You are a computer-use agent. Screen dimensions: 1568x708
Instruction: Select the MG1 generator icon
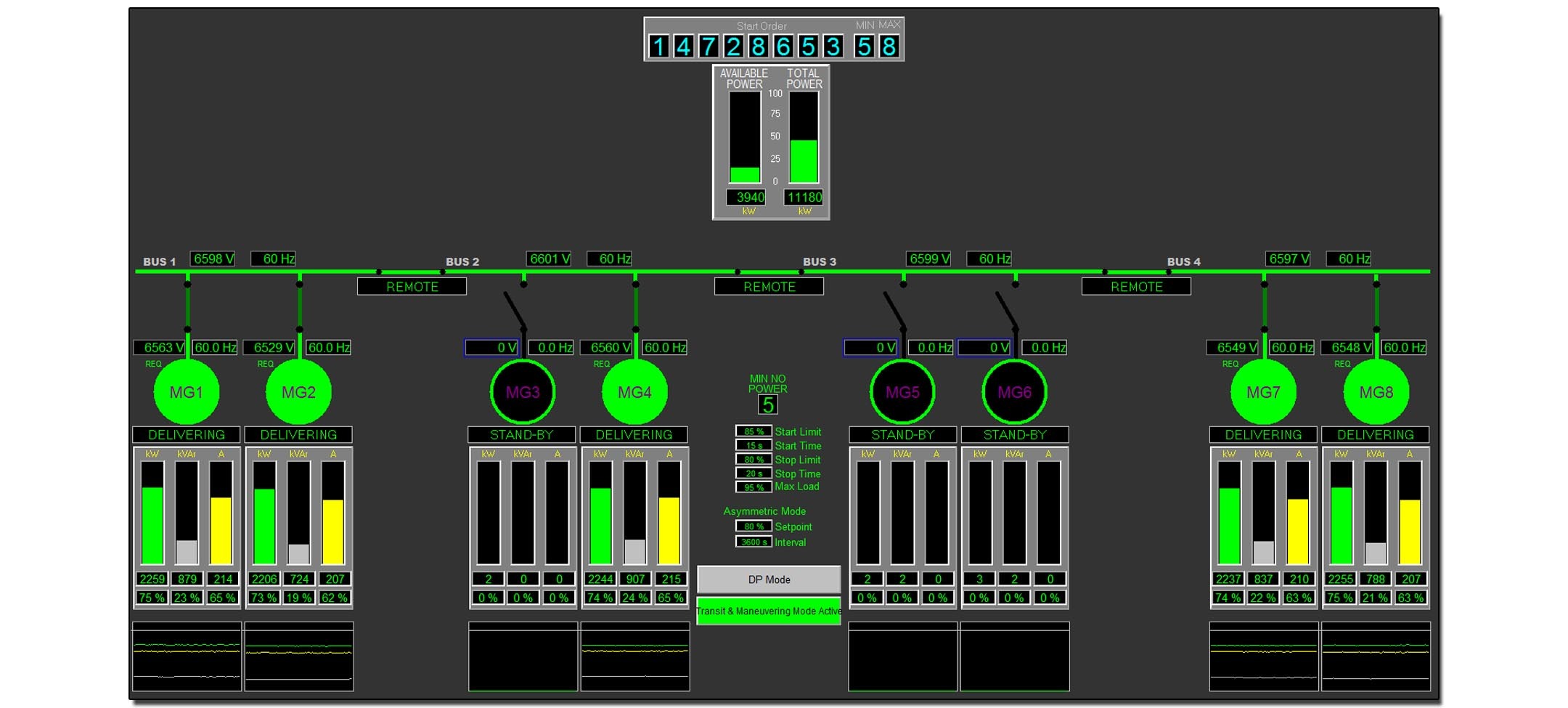(x=186, y=392)
